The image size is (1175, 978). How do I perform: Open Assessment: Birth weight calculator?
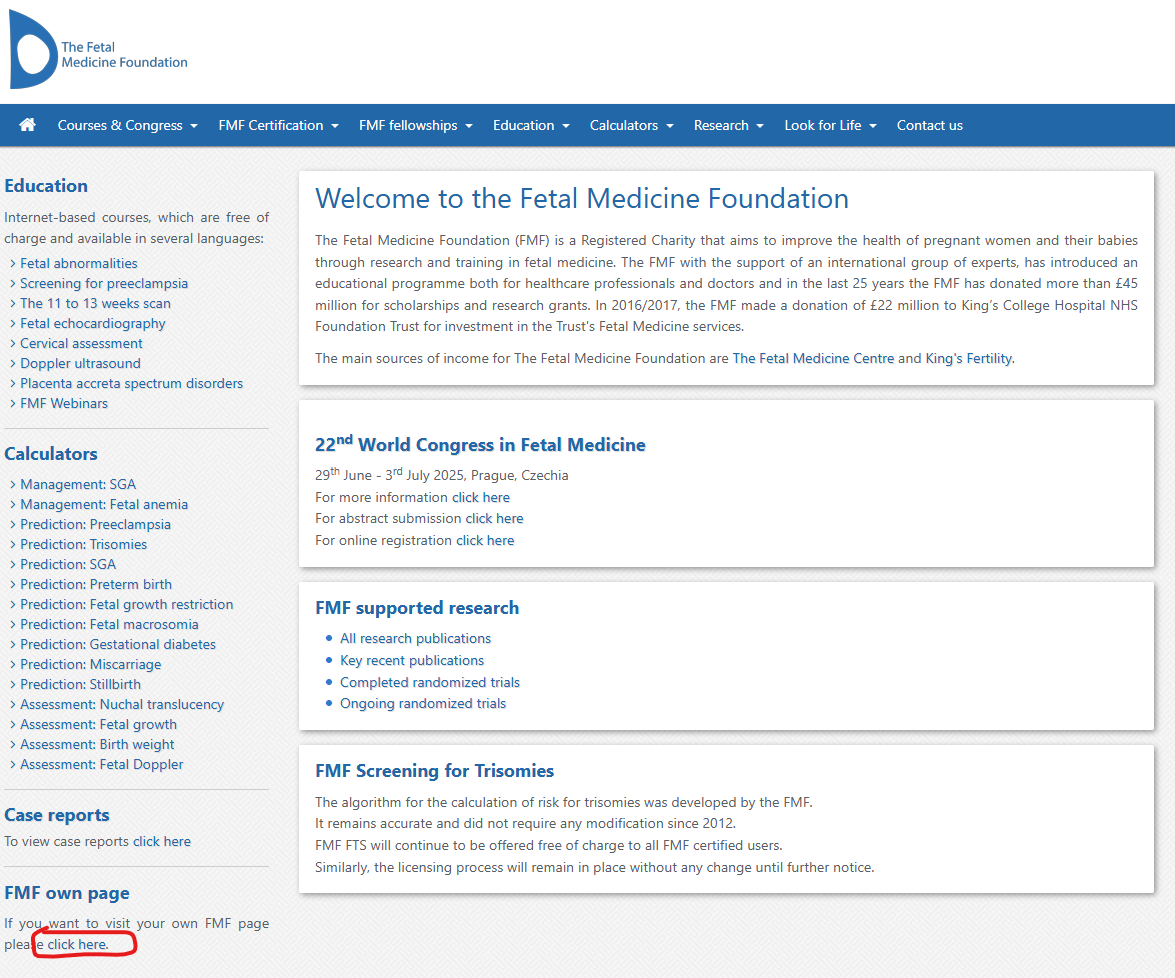97,744
